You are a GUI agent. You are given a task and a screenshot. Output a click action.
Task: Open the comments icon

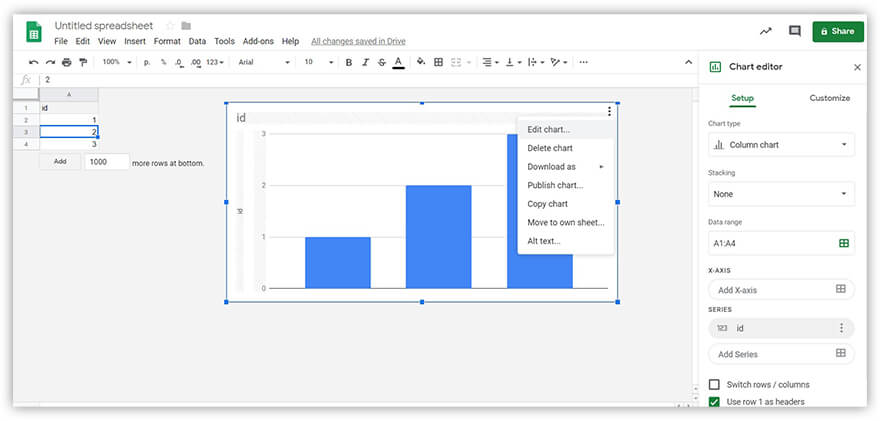795,31
